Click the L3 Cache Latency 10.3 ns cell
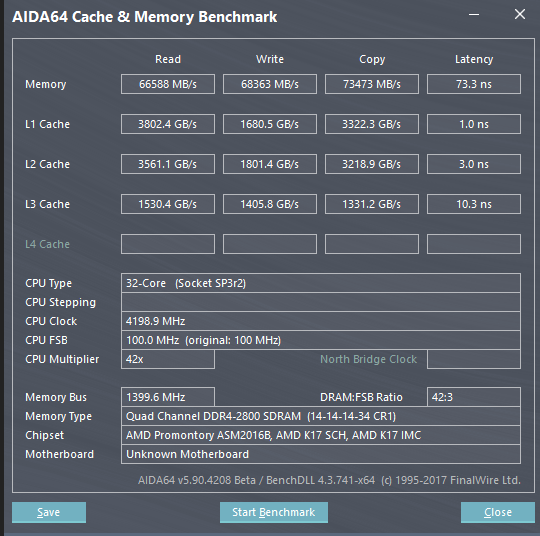This screenshot has height=536, width=540. point(474,204)
